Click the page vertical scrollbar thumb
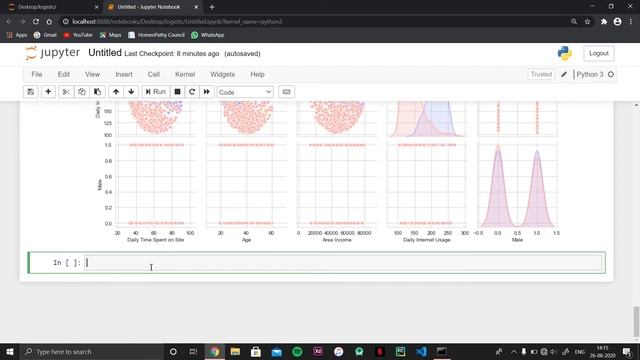The height and width of the screenshot is (360, 640). tap(636, 322)
